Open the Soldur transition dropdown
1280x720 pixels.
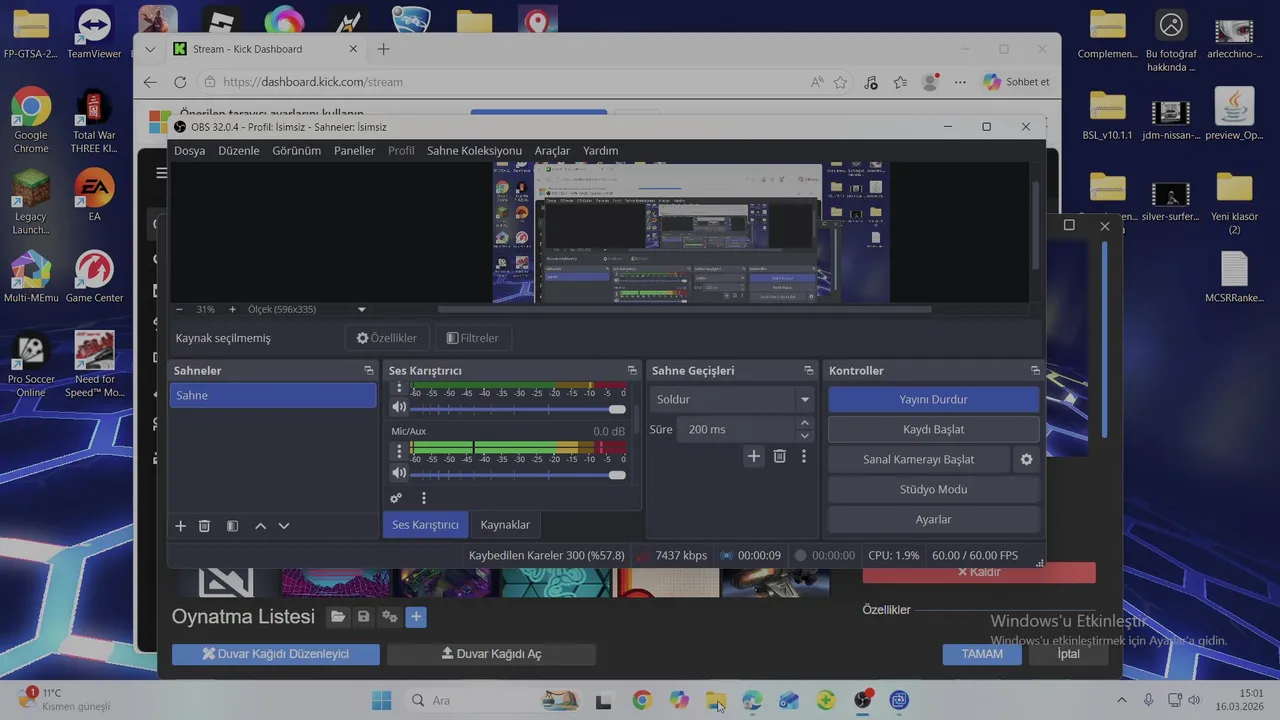click(732, 399)
